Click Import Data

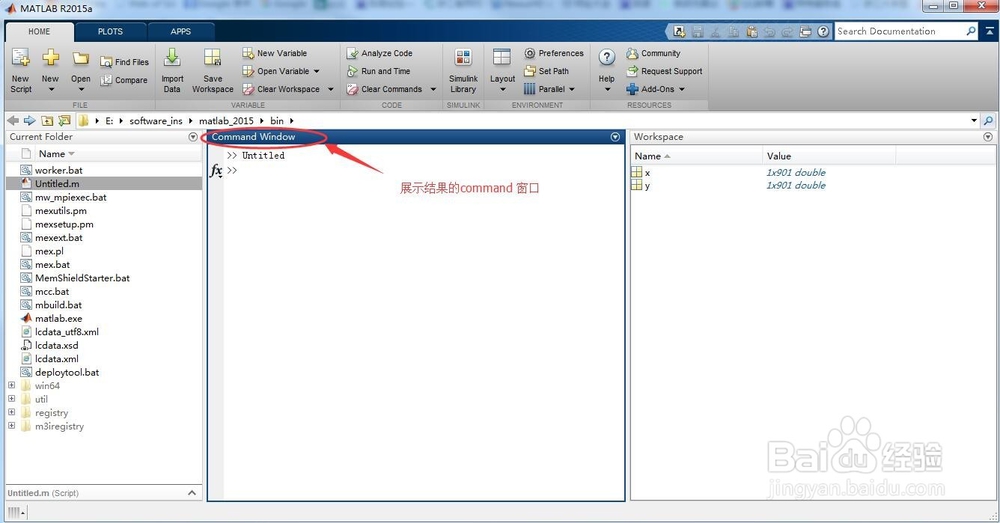[x=172, y=71]
